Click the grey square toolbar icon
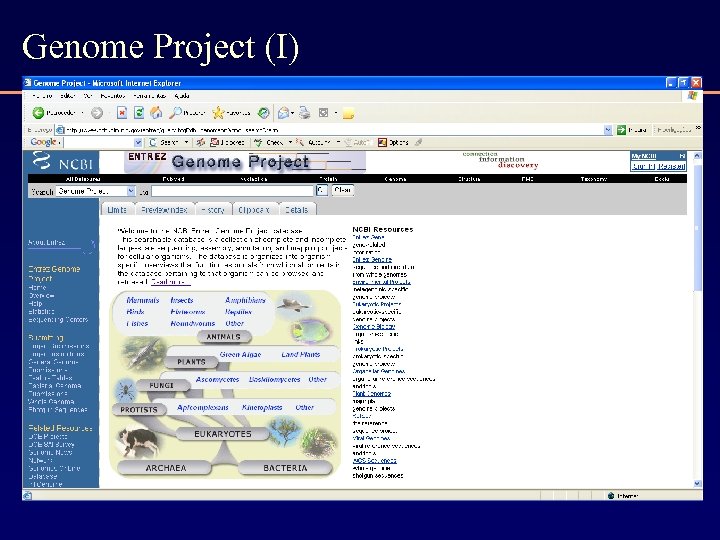This screenshot has height=540, width=720. click(x=324, y=112)
